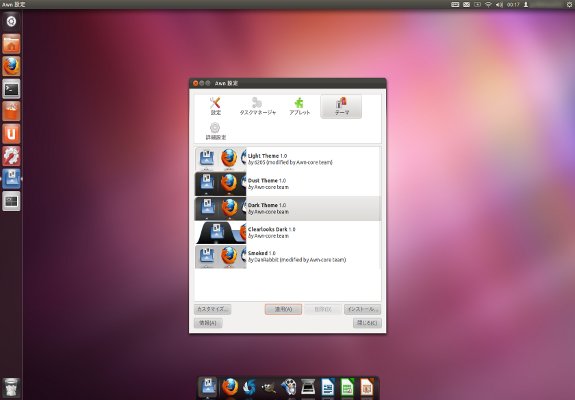Open the sound volume indicator menu
Screen dimensions: 575x400
[499, 5]
